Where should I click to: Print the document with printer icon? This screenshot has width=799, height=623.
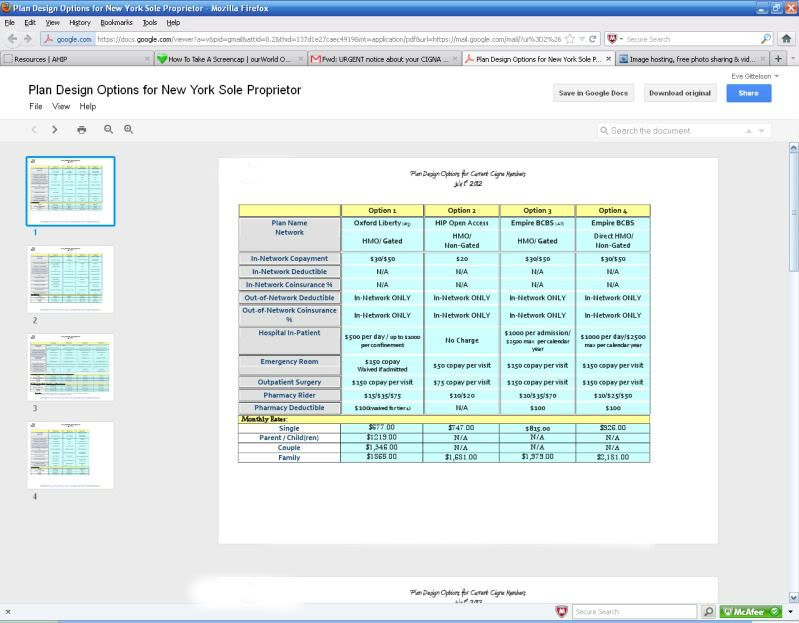pos(82,129)
